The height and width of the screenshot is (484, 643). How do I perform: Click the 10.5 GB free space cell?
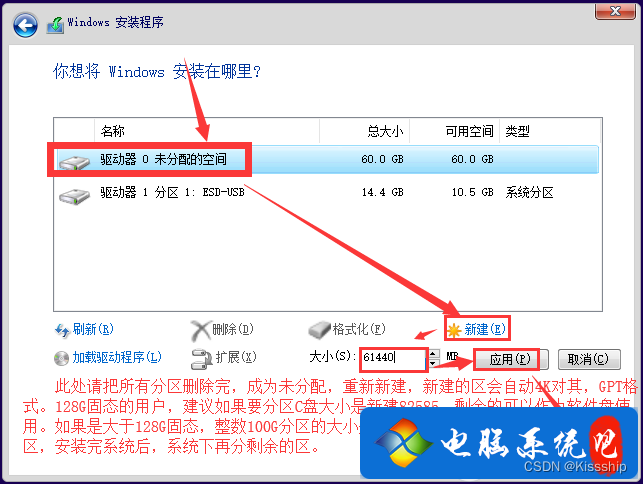pos(472,192)
